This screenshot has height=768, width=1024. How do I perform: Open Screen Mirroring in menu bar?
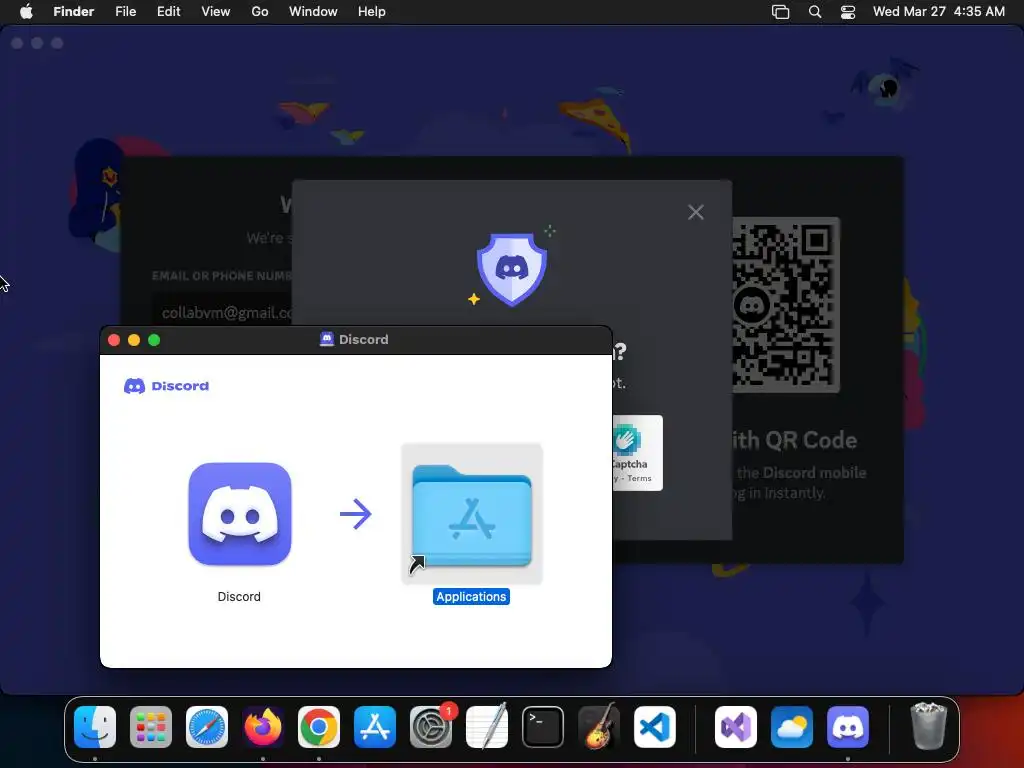click(780, 12)
